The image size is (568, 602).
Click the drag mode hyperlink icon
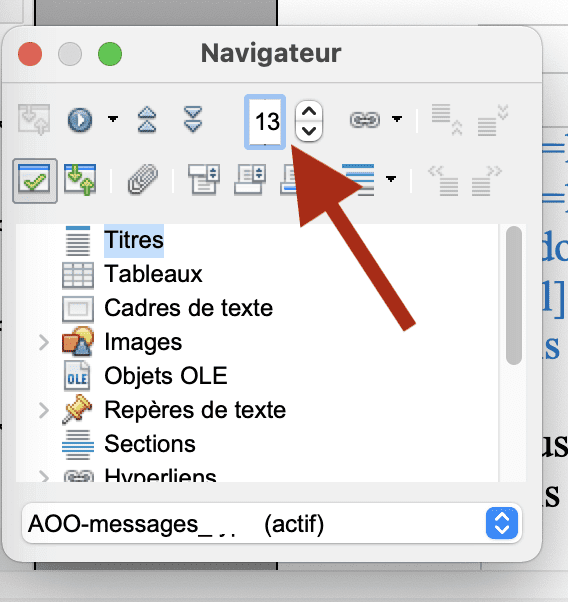[365, 120]
